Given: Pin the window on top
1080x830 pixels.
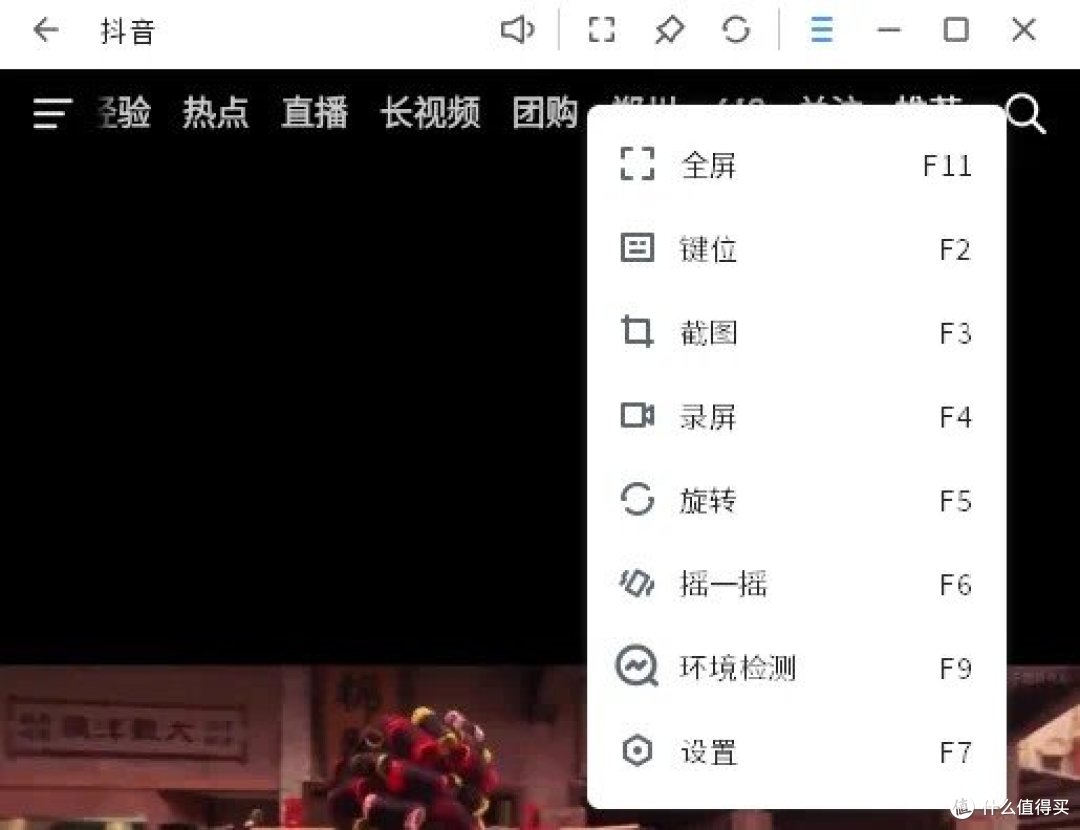Looking at the screenshot, I should click(669, 30).
